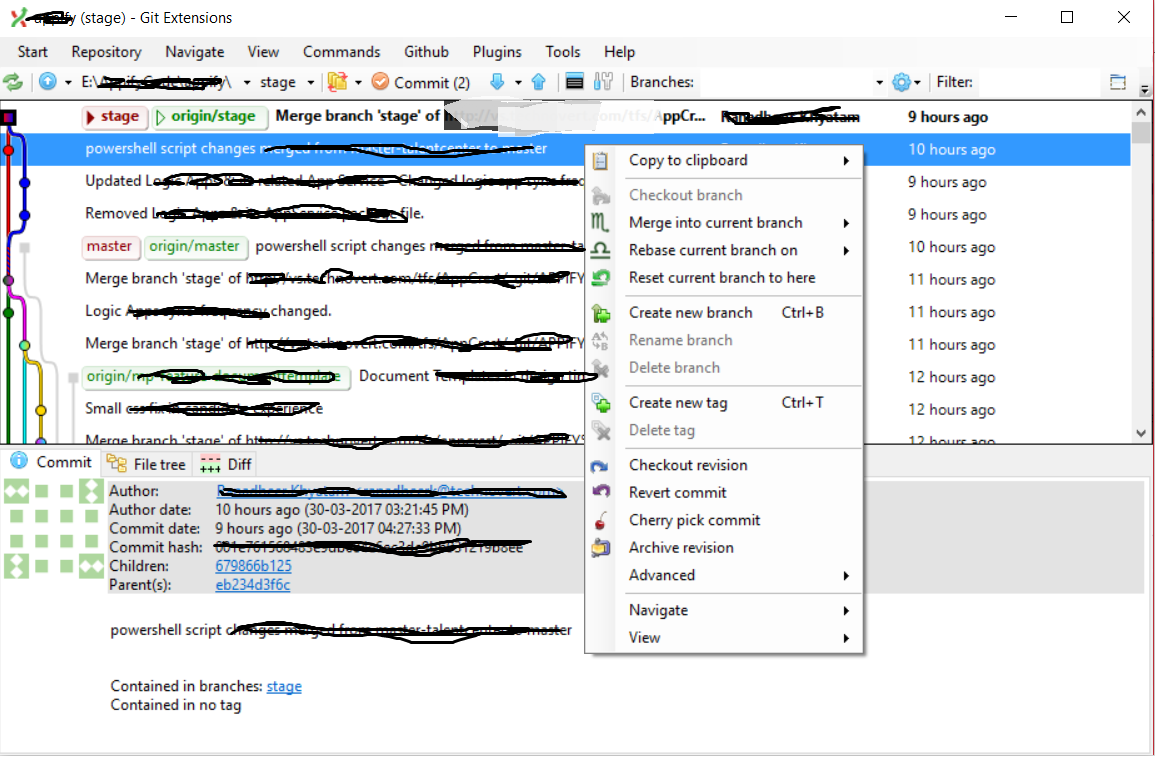The width and height of the screenshot is (1156, 760).
Task: Click the blue browse repository icon on toolbar
Action: tap(46, 82)
